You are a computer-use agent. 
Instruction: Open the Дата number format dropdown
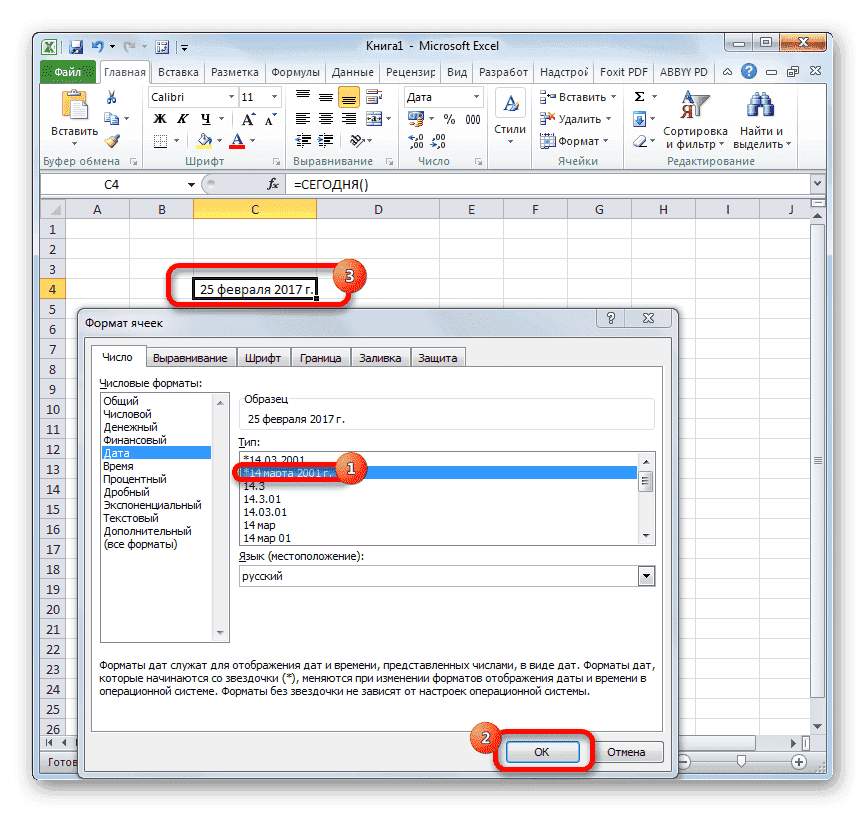(477, 96)
